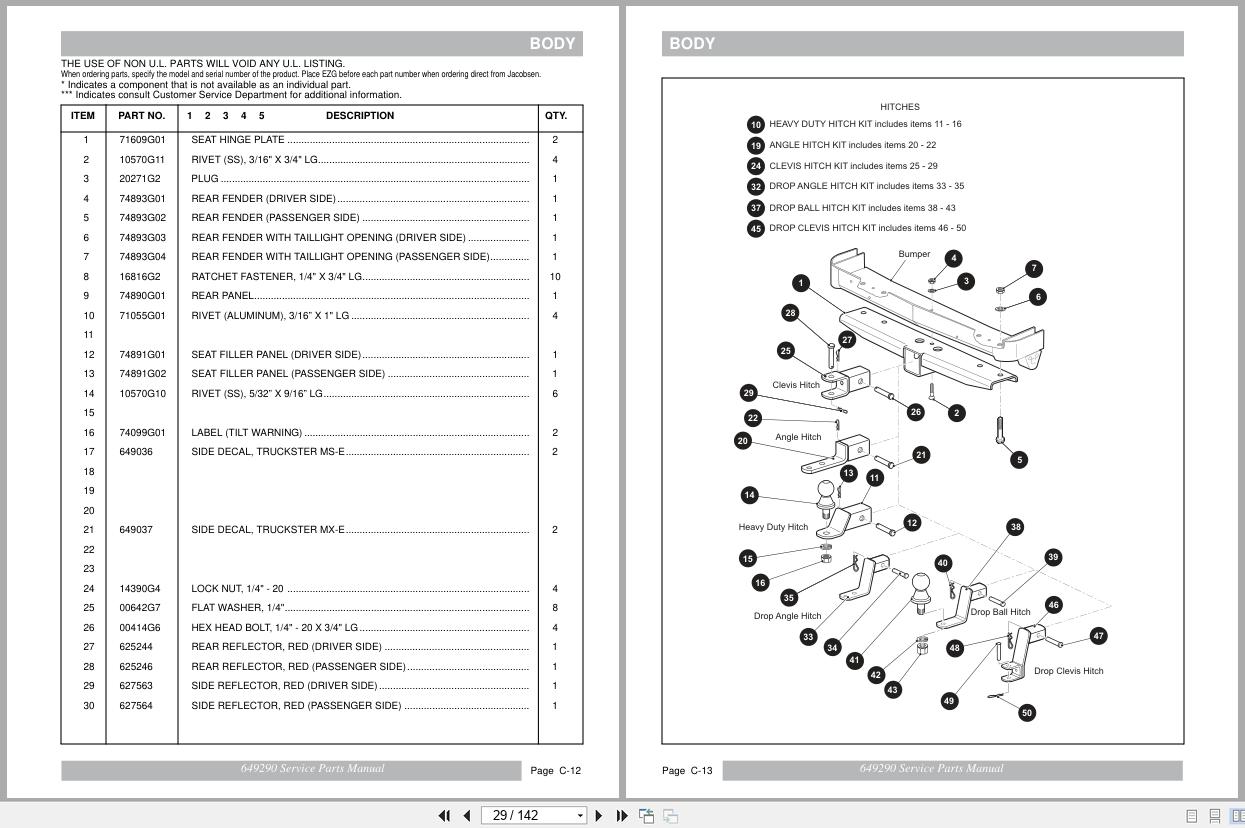Open the page number dropdown arrow
1245x828 pixels.
point(580,816)
